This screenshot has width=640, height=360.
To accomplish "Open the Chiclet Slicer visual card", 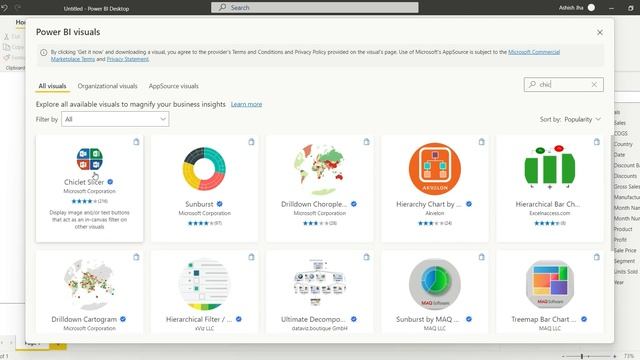I will [x=89, y=189].
